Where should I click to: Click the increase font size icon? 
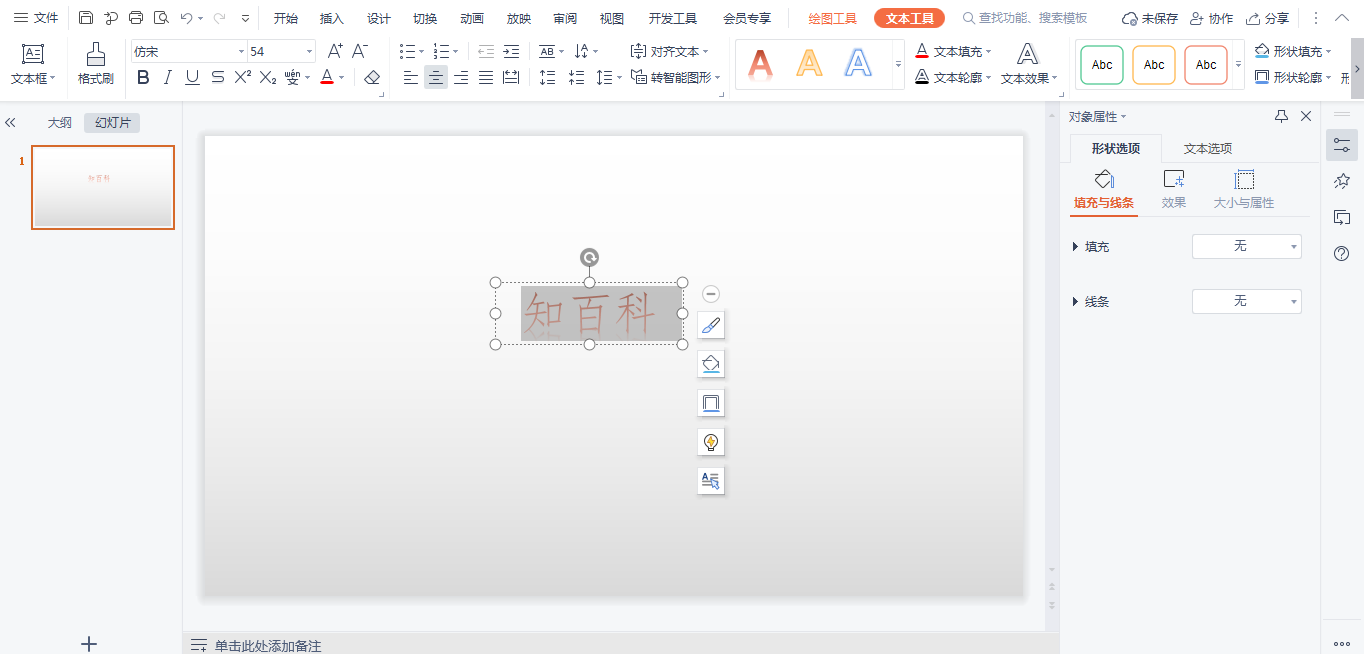pos(335,51)
